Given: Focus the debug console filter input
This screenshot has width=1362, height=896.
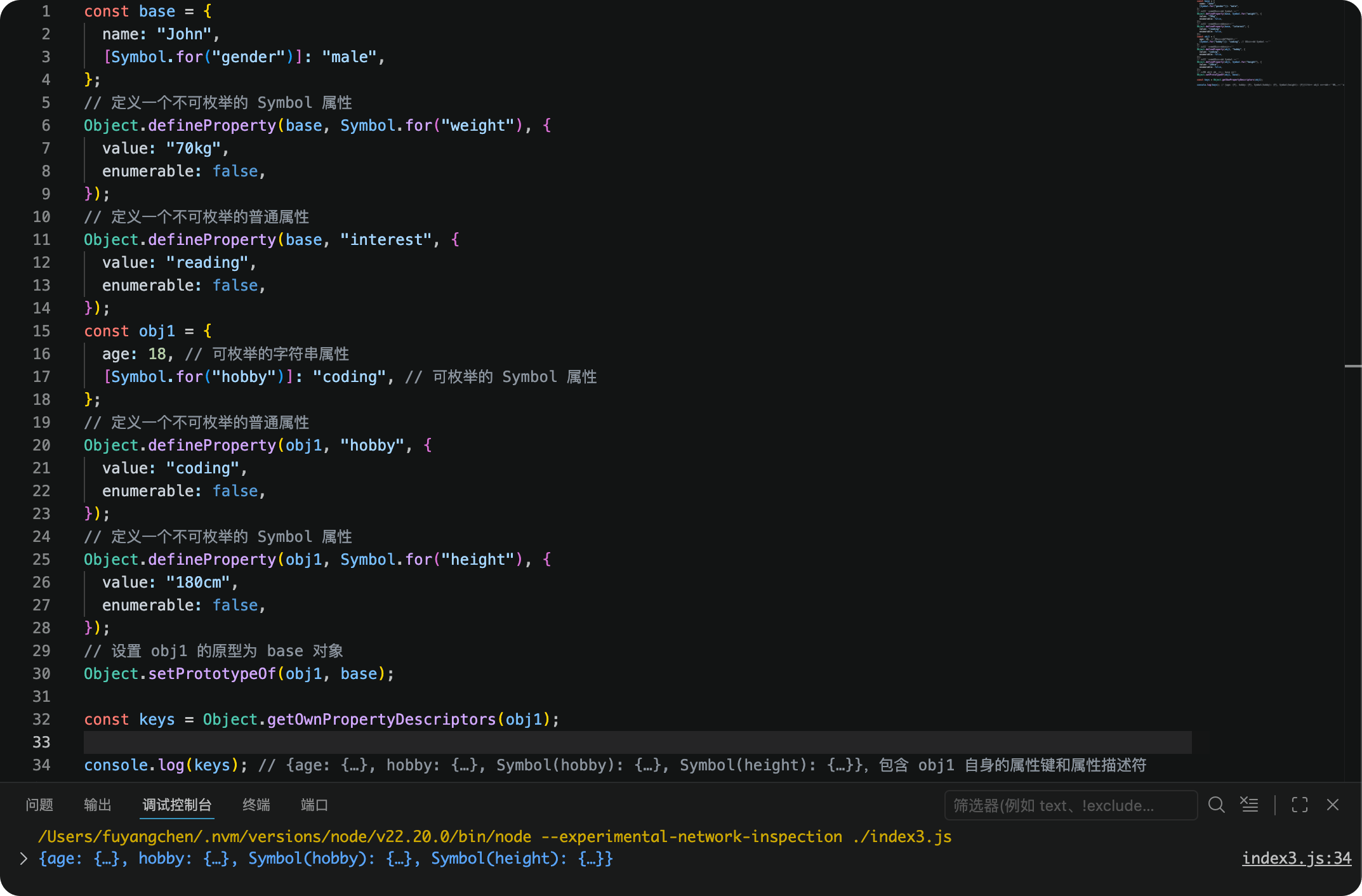Looking at the screenshot, I should pyautogui.click(x=1071, y=805).
